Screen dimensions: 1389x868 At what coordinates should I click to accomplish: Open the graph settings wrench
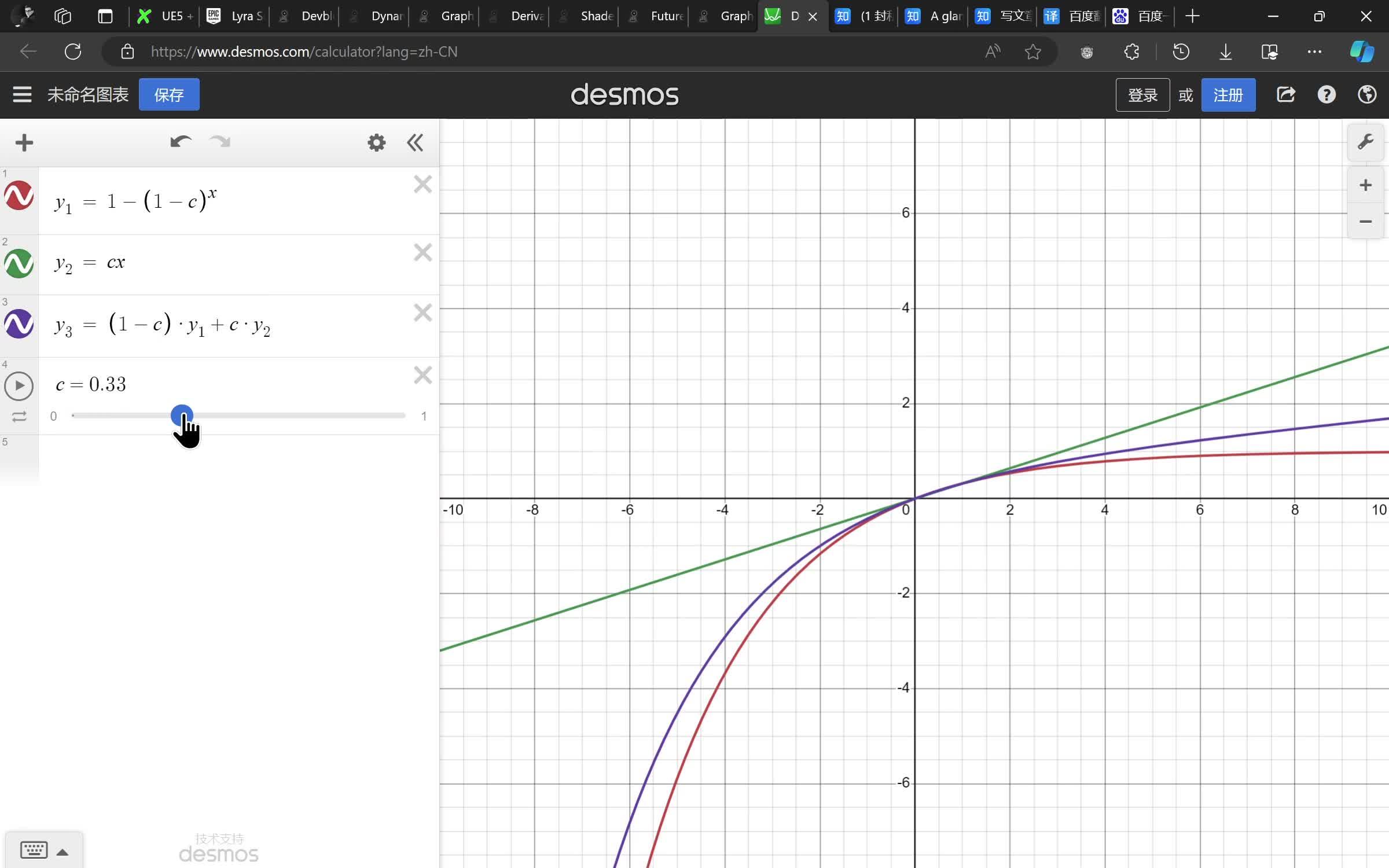tap(1365, 142)
